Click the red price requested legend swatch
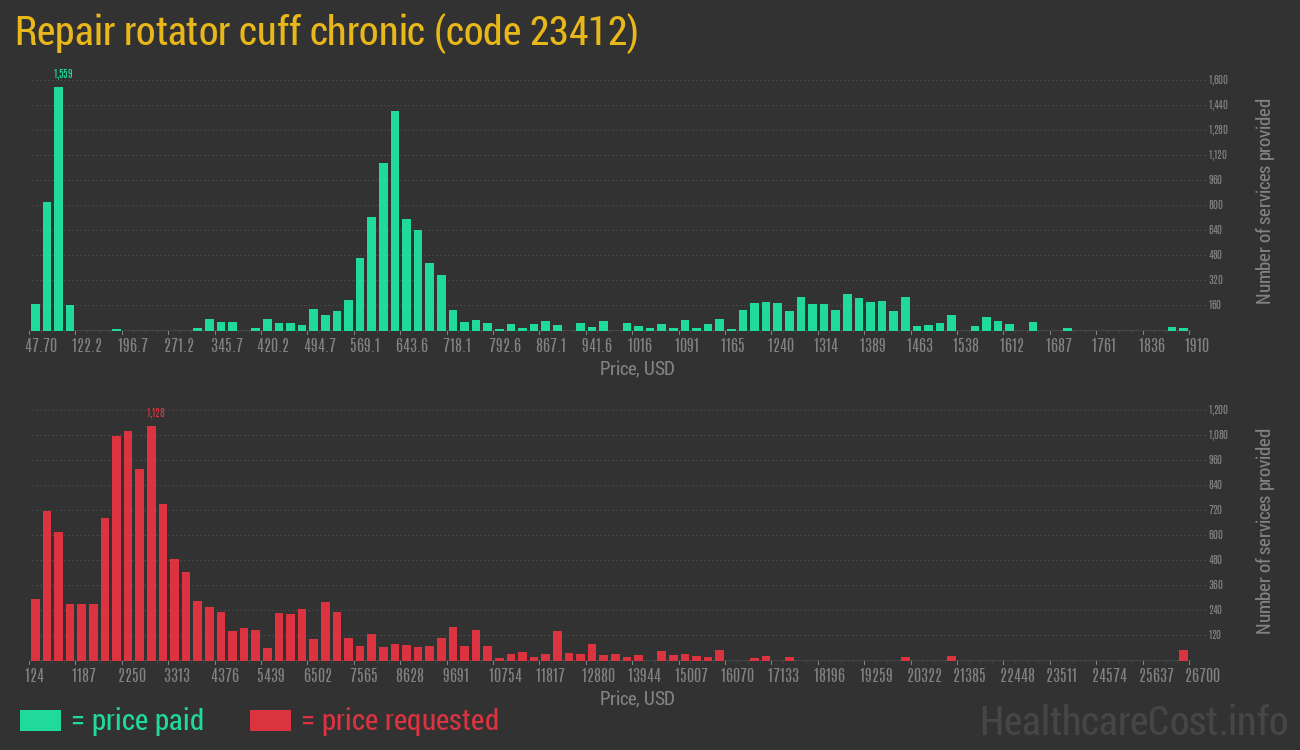The image size is (1300, 750). point(270,720)
